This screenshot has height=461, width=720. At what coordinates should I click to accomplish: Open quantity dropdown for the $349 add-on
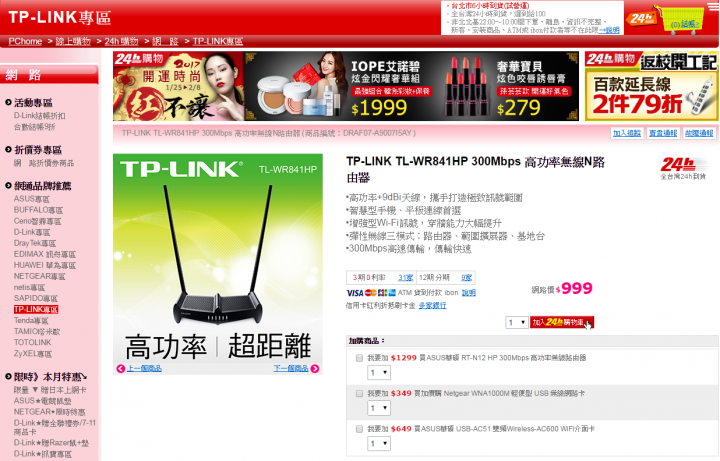point(379,408)
